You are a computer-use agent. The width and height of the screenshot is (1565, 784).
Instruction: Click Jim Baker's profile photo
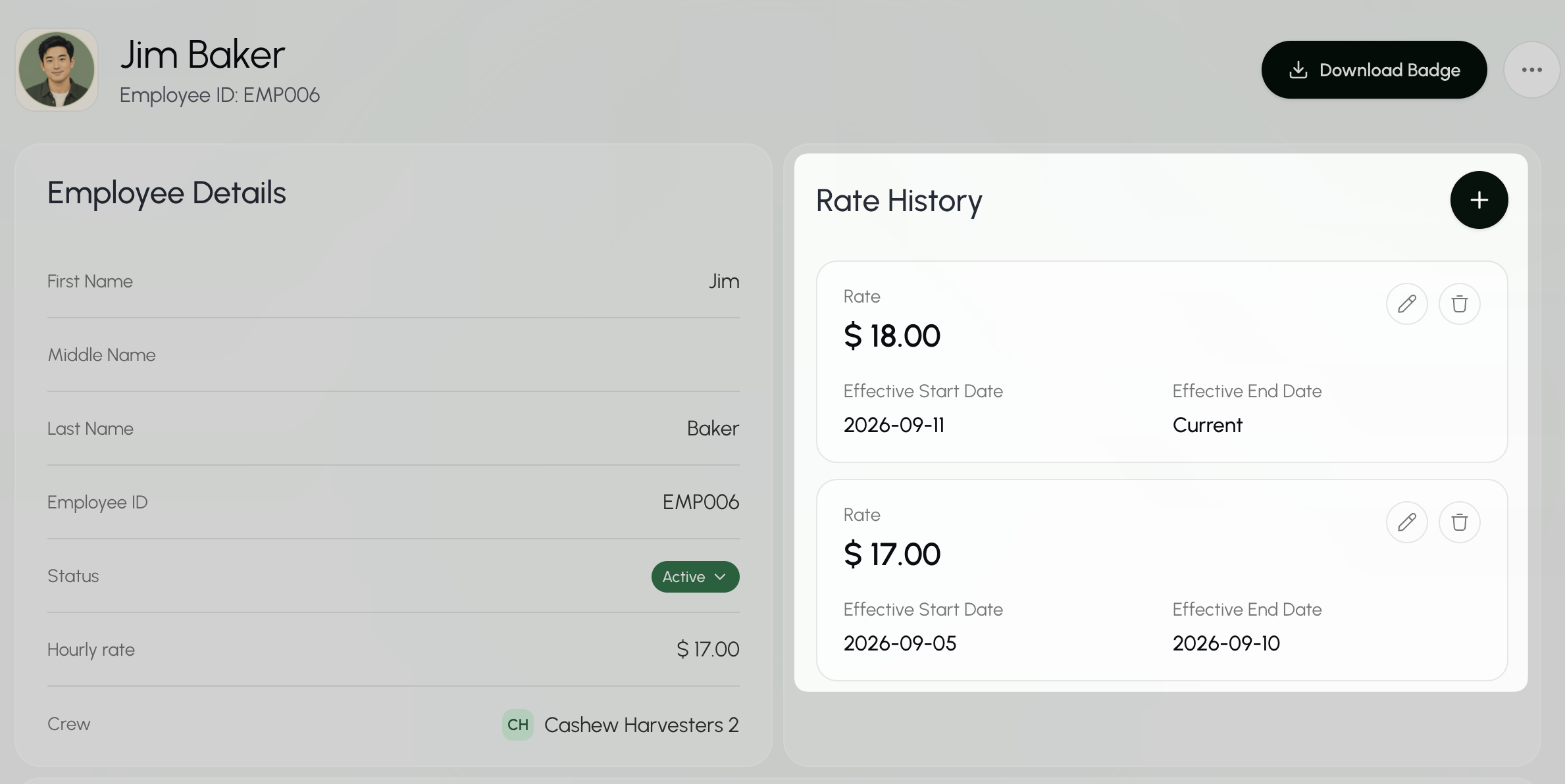tap(57, 70)
